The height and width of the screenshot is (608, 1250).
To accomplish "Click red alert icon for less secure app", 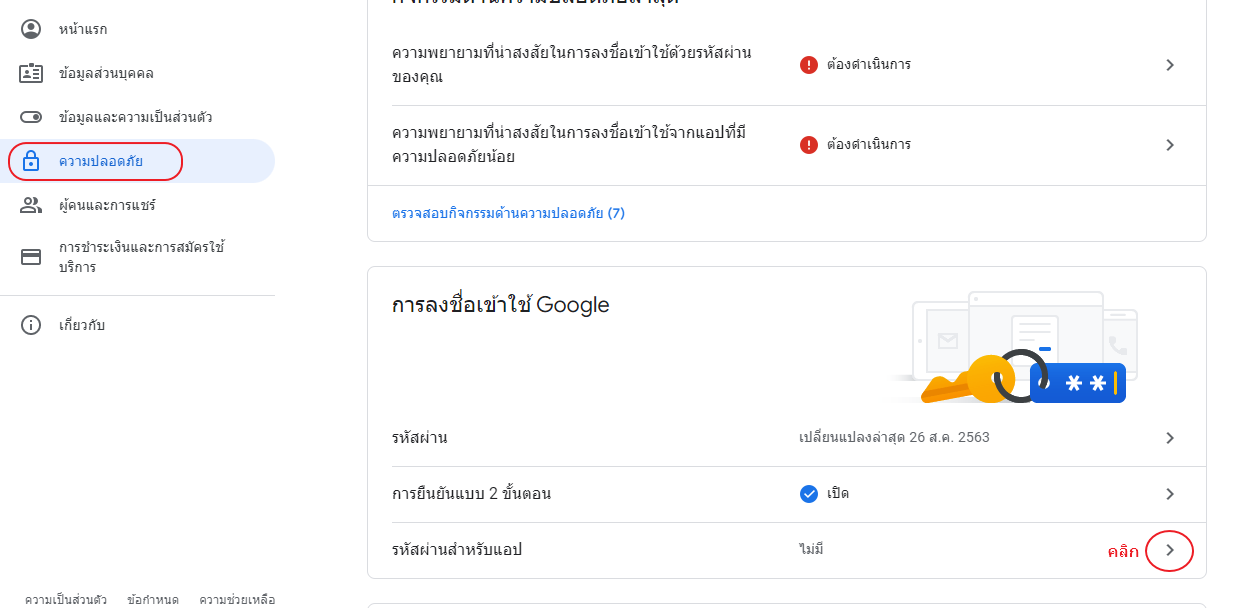I will 809,145.
